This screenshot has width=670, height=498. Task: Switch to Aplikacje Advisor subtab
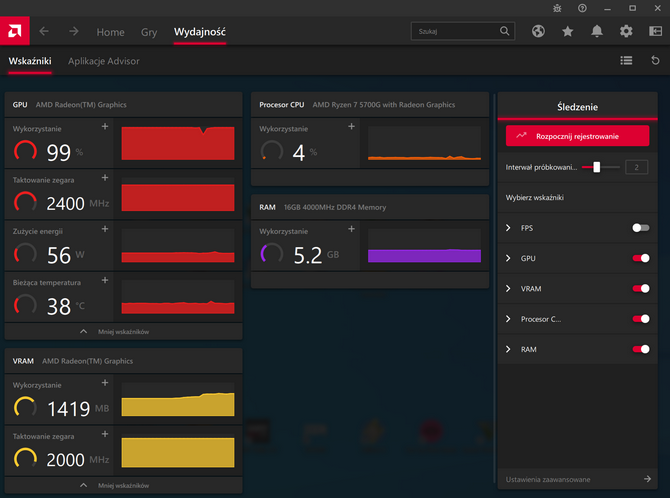coord(103,61)
